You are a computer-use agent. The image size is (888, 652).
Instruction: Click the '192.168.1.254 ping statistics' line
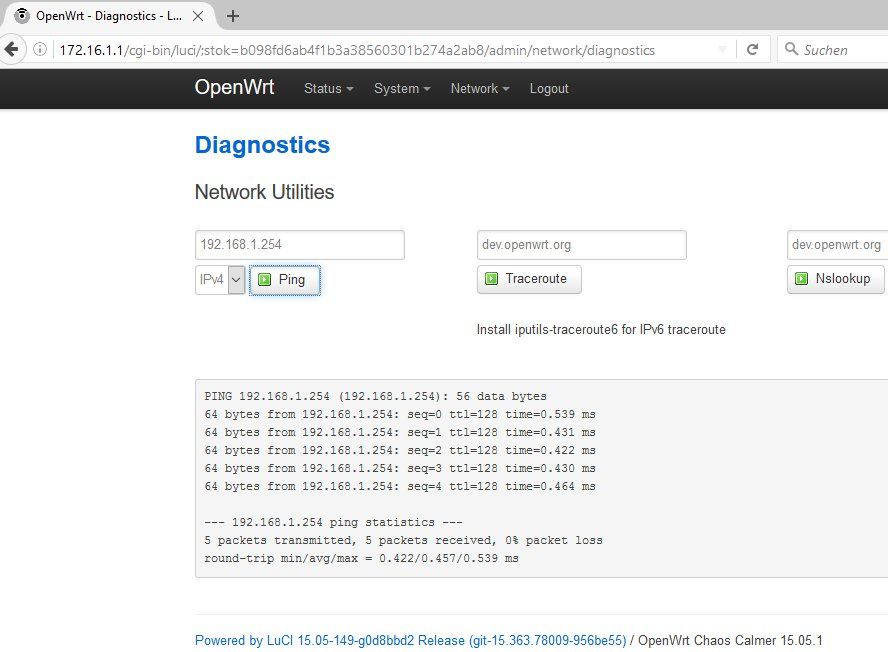[x=334, y=522]
